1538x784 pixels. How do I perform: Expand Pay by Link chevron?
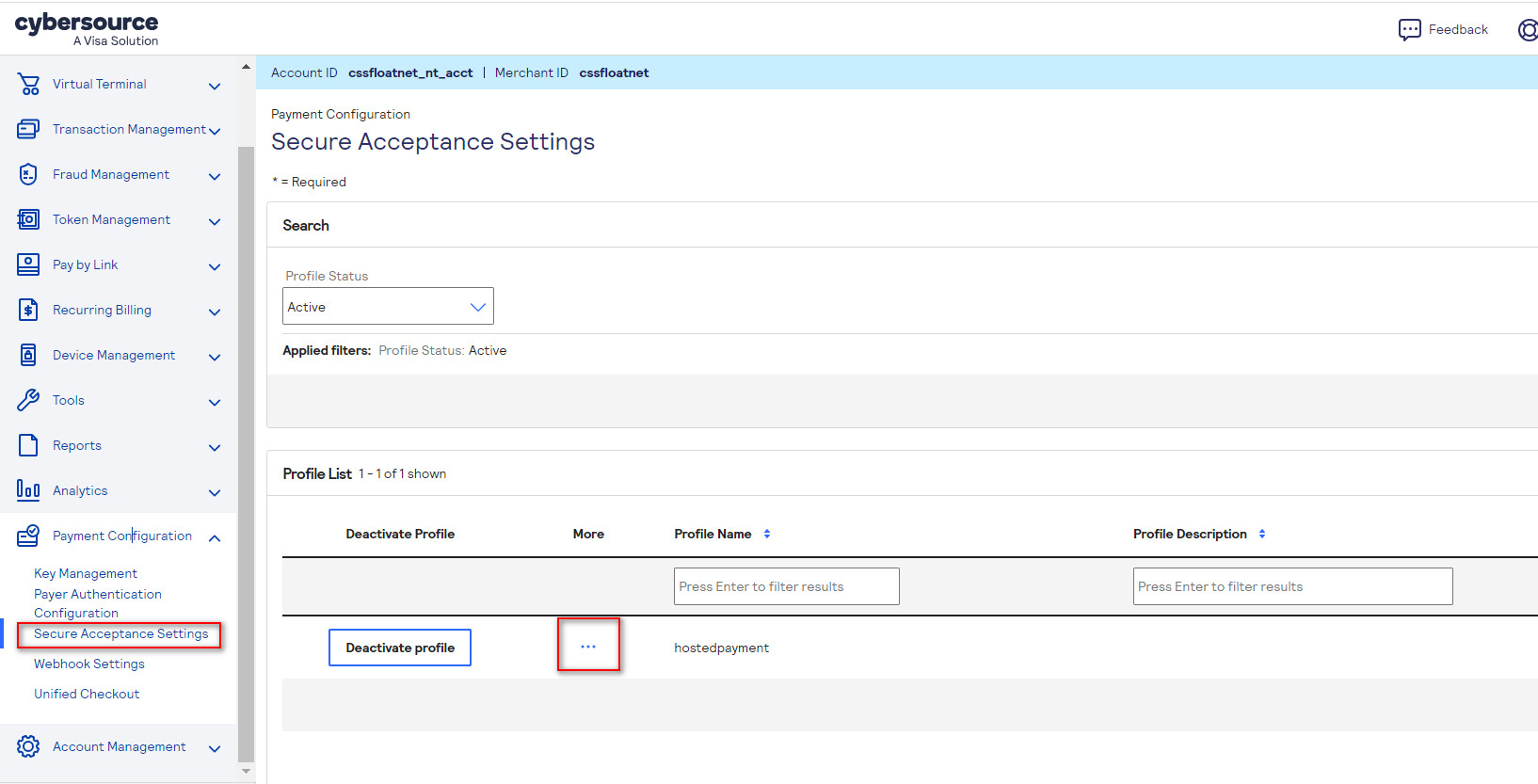point(215,266)
